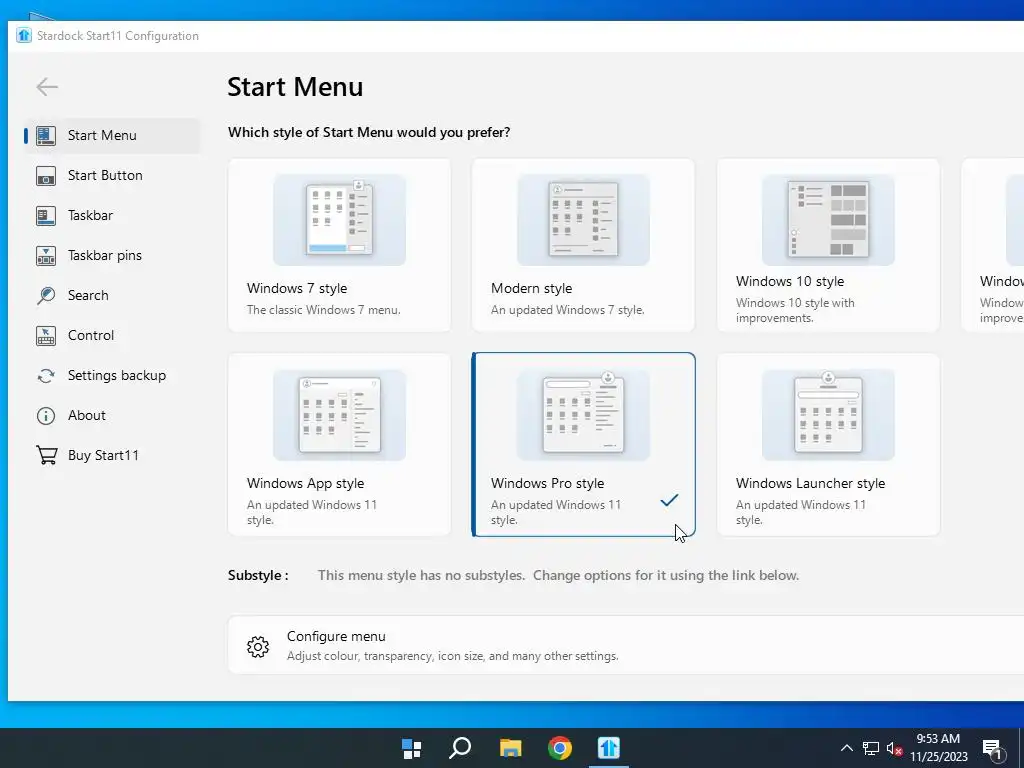The image size is (1024, 768).
Task: Click the Start Menu sidebar icon
Action: 46,135
